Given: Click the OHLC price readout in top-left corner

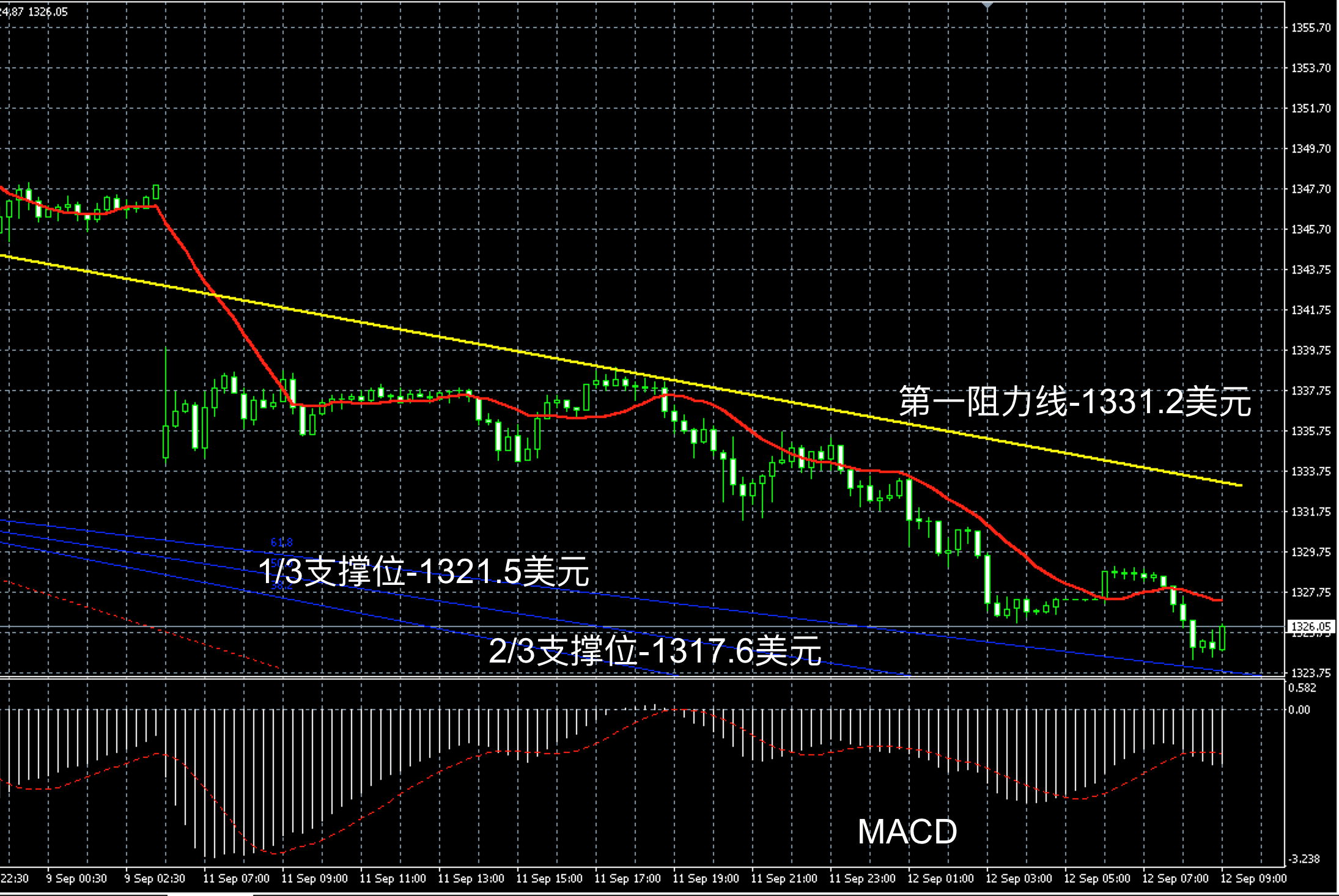Looking at the screenshot, I should tap(34, 12).
